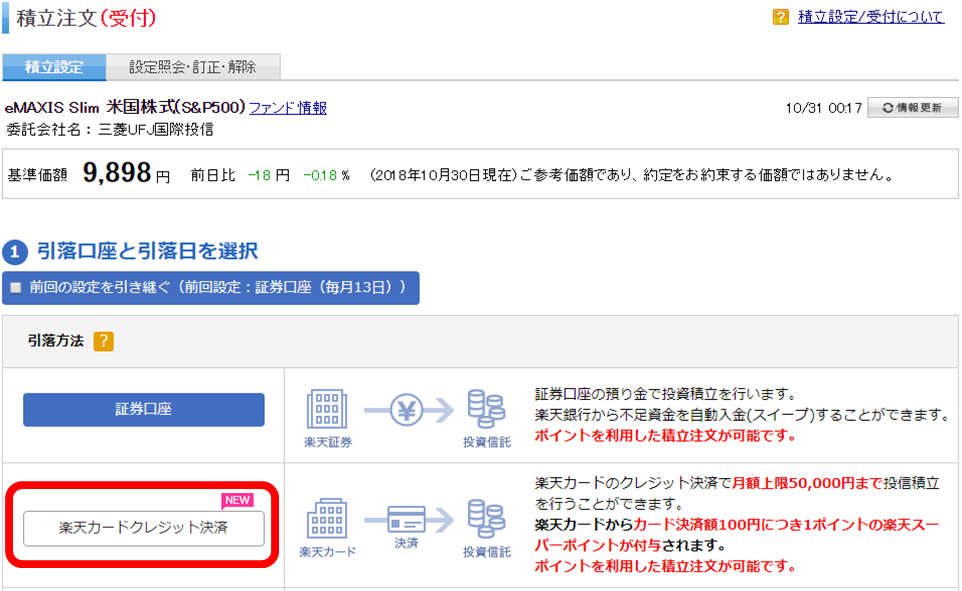
Task: Click the heading 引落口座と引落日を選択
Action: click(x=147, y=251)
